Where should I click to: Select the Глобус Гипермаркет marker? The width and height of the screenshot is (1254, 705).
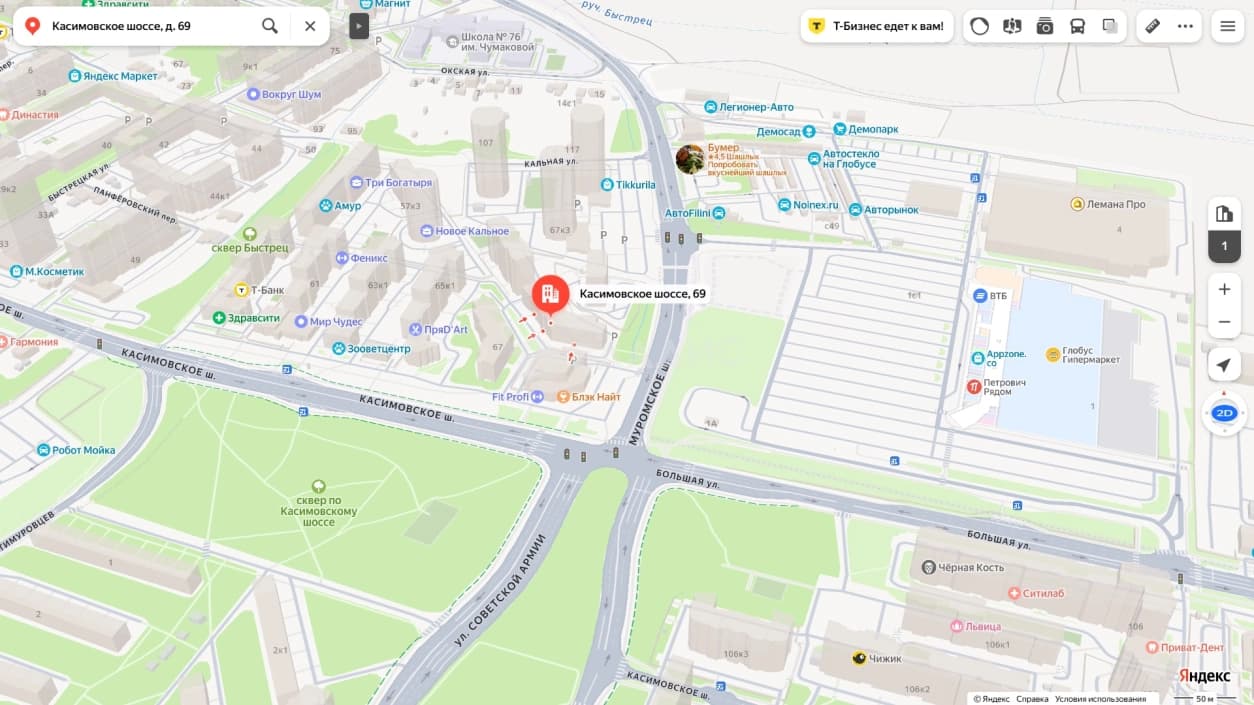click(1052, 355)
